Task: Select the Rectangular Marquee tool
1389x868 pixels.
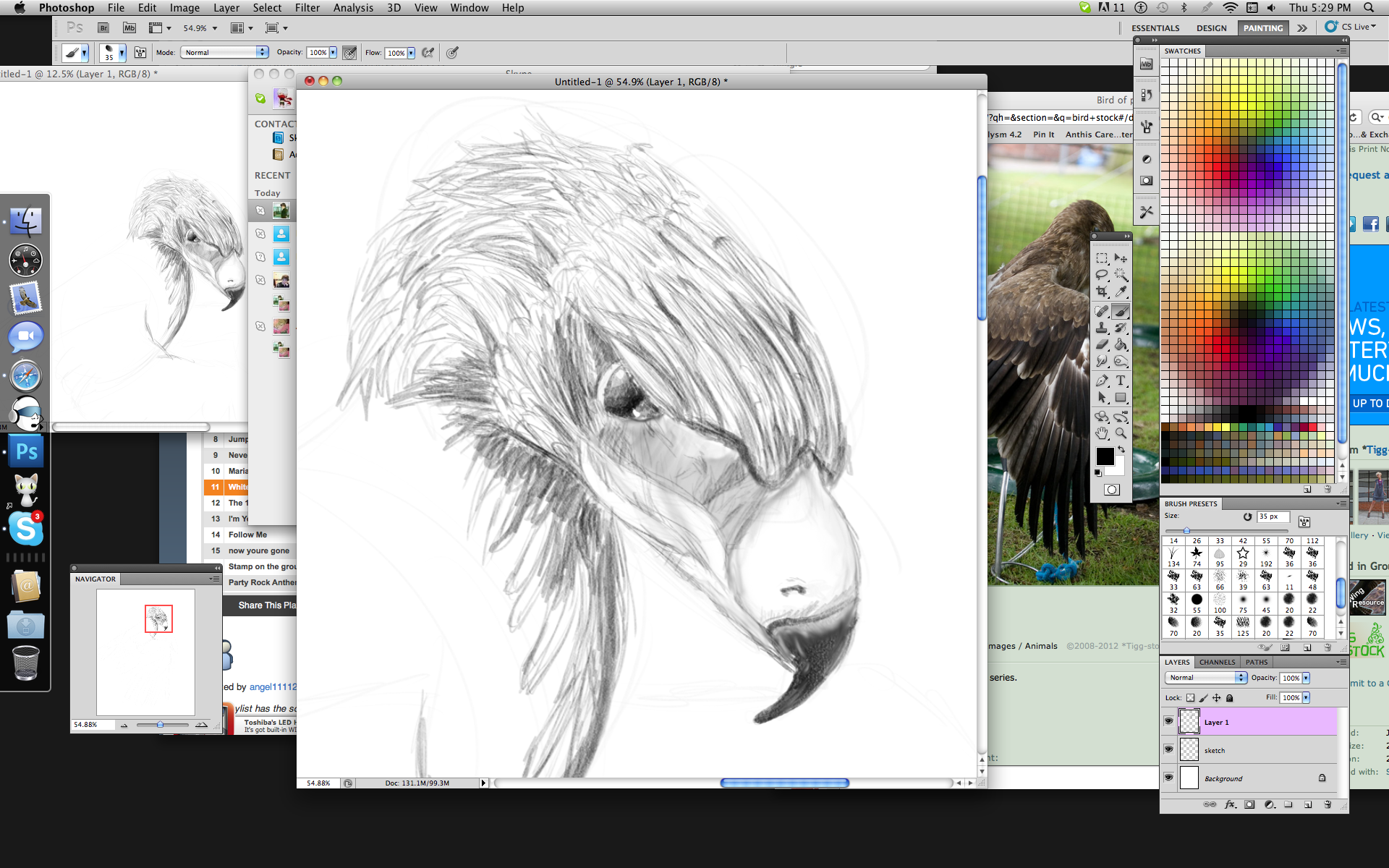Action: pos(1102,258)
